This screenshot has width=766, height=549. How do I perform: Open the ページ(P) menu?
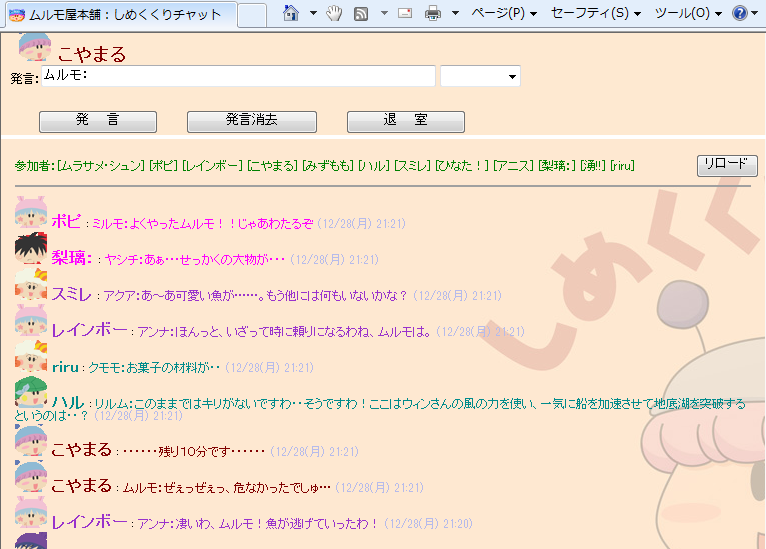(503, 14)
